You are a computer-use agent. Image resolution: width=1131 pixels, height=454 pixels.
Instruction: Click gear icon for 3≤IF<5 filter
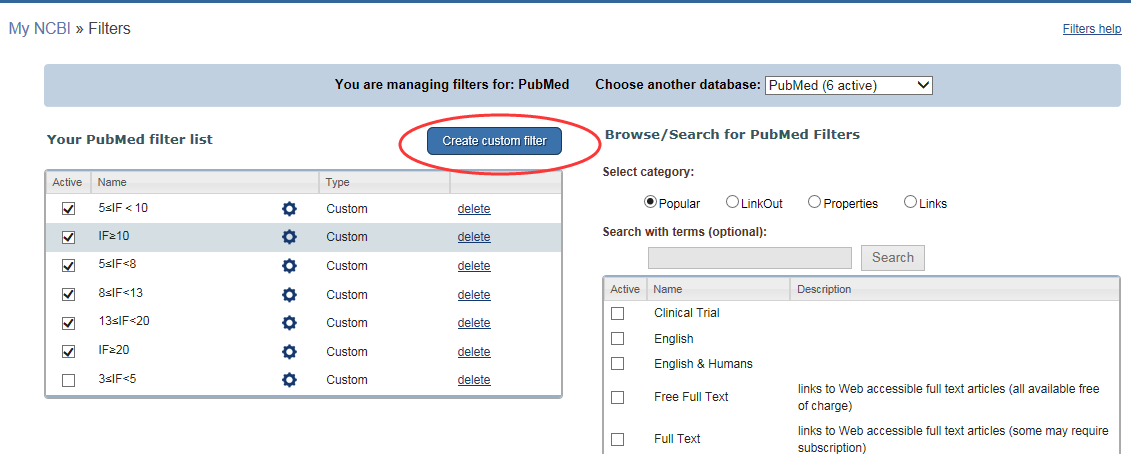pos(289,380)
